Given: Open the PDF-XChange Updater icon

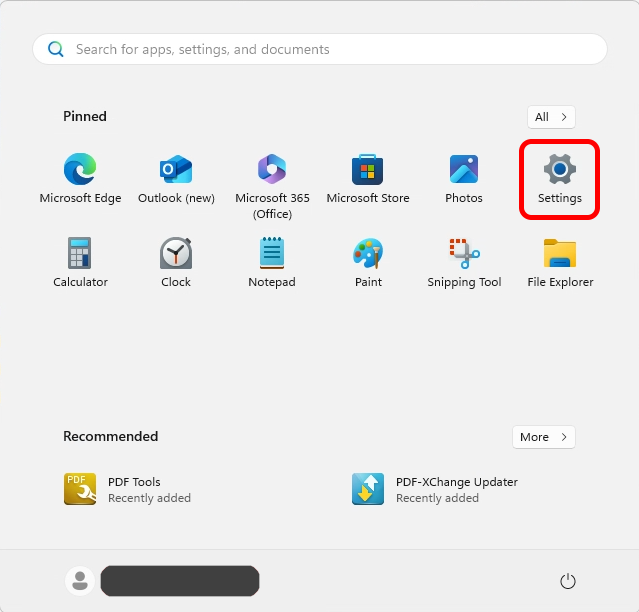Looking at the screenshot, I should point(368,489).
